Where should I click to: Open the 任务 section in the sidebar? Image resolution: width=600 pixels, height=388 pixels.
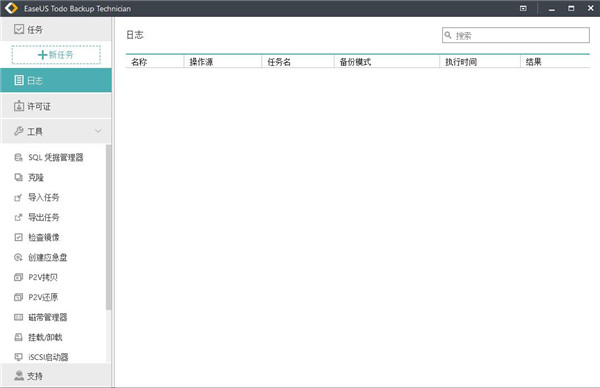pyautogui.click(x=56, y=29)
